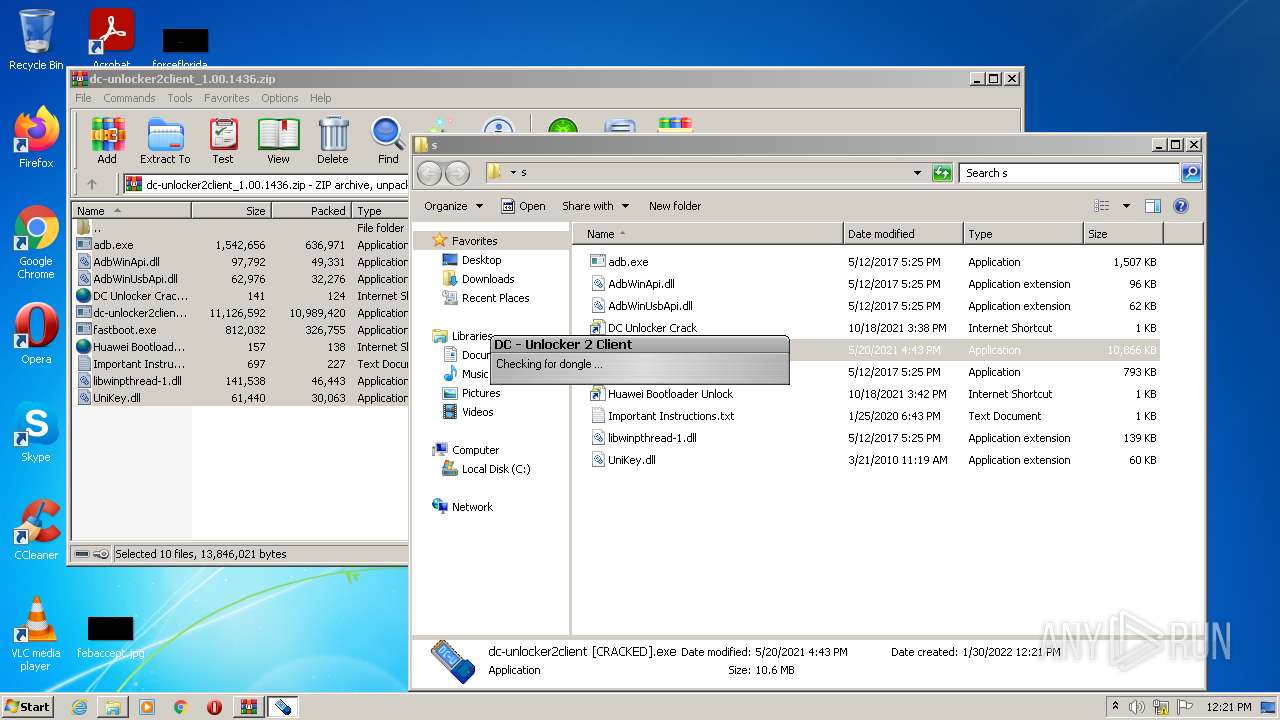Click the DC-Unlocker taskbar button
The image size is (1280, 720).
click(282, 707)
